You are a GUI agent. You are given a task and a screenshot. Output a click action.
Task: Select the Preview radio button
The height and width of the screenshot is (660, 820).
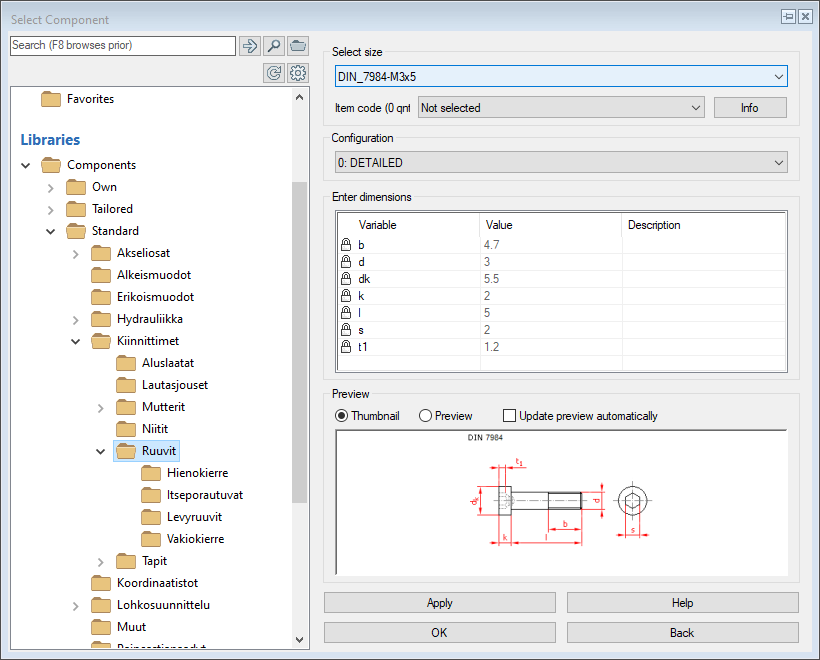coord(426,416)
